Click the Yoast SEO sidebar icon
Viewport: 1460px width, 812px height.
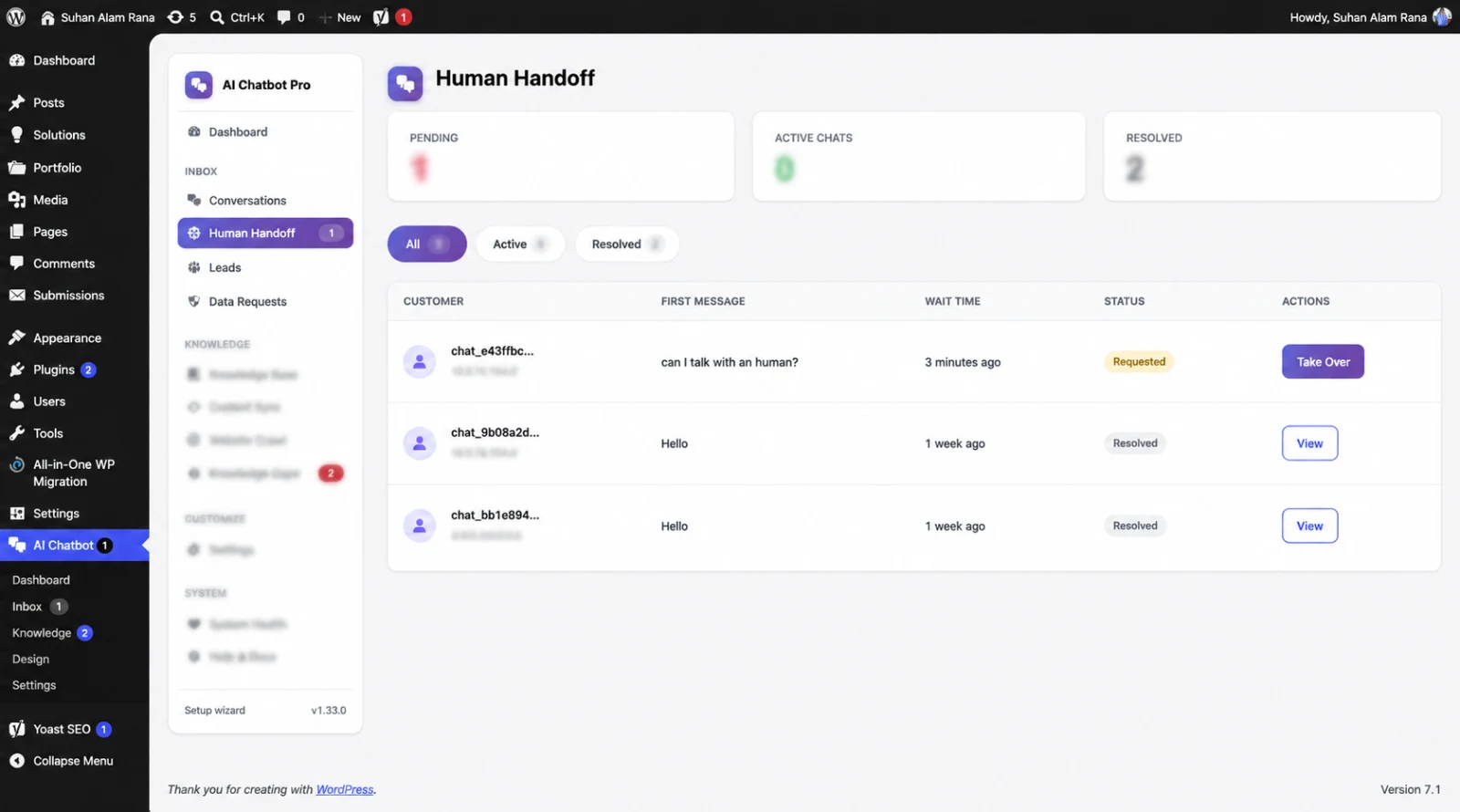pyautogui.click(x=16, y=729)
